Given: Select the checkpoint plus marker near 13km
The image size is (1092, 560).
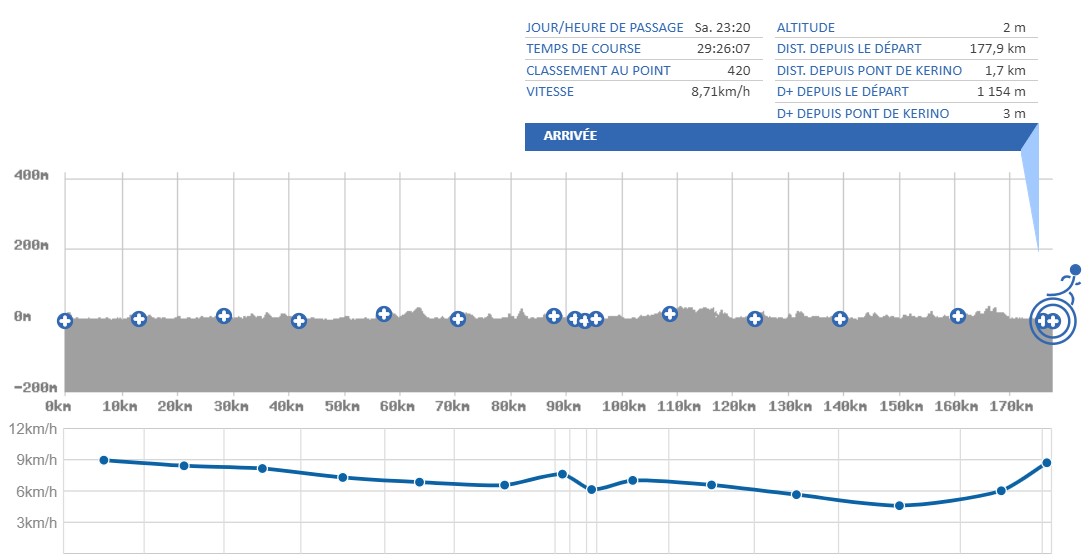Looking at the screenshot, I should (x=139, y=319).
